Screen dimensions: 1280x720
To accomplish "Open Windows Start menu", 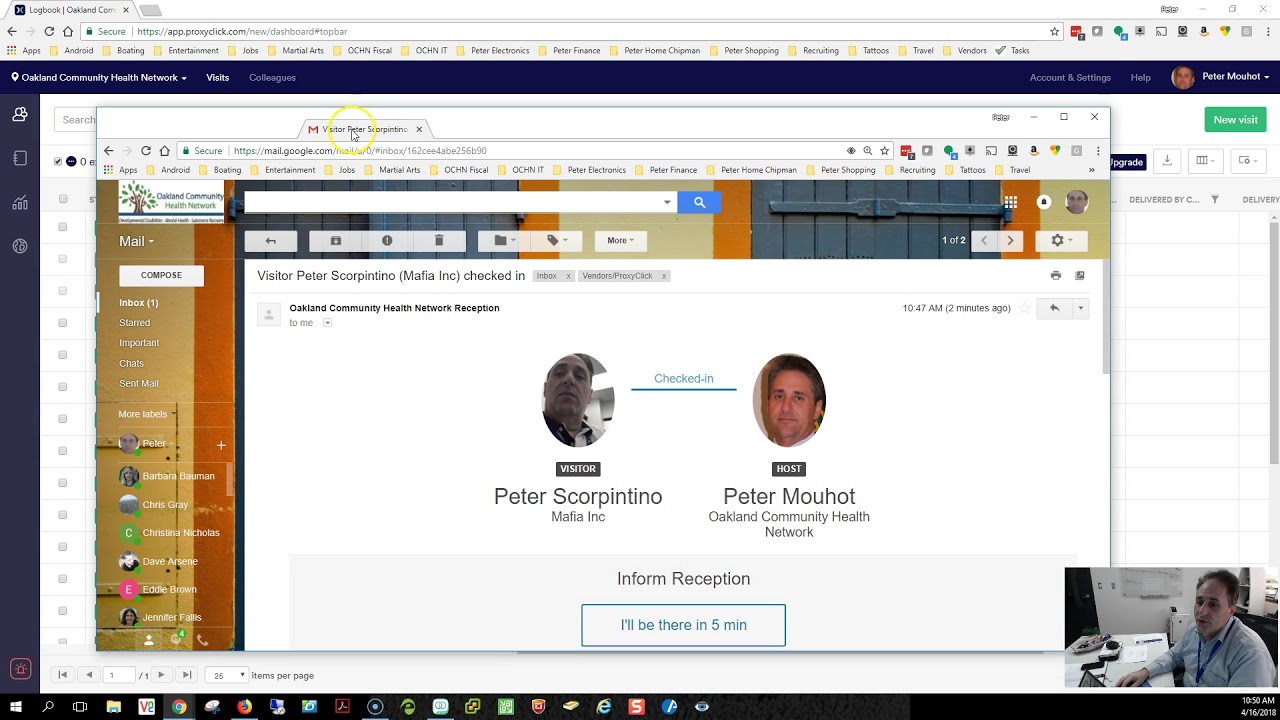I will pyautogui.click(x=16, y=706).
